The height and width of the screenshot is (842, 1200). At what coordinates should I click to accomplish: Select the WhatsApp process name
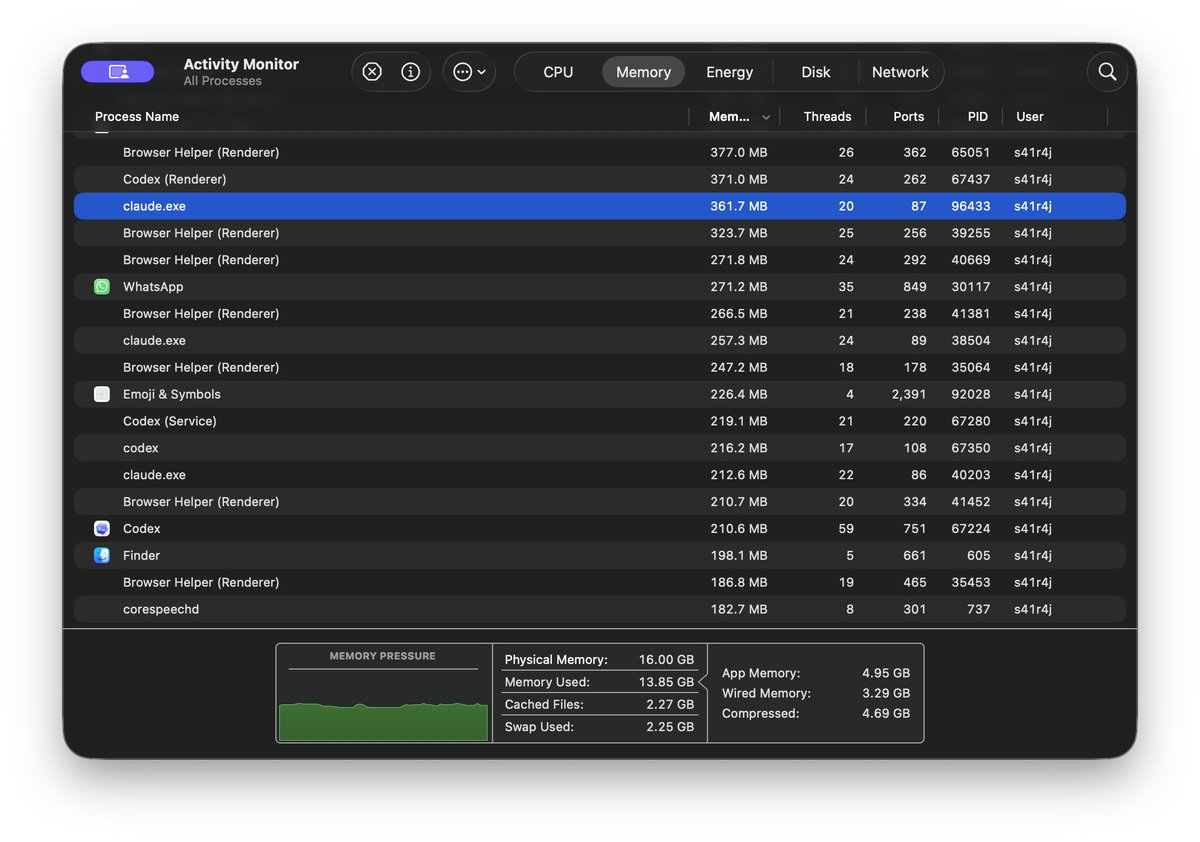(x=153, y=287)
